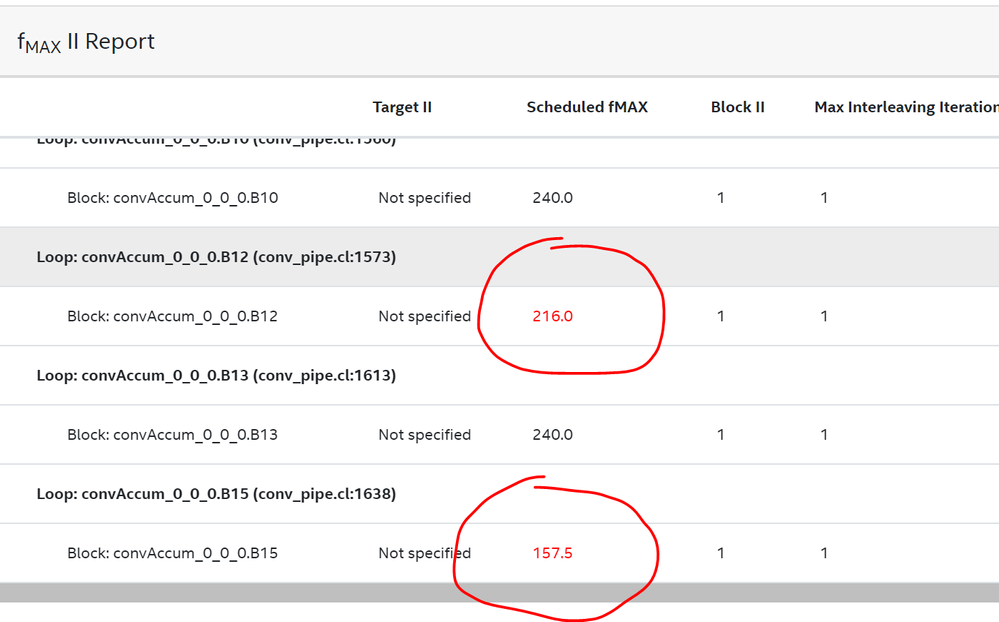The width and height of the screenshot is (999, 622).
Task: Select the Block convAccum_0_0_0.B12 entry
Action: (x=172, y=316)
